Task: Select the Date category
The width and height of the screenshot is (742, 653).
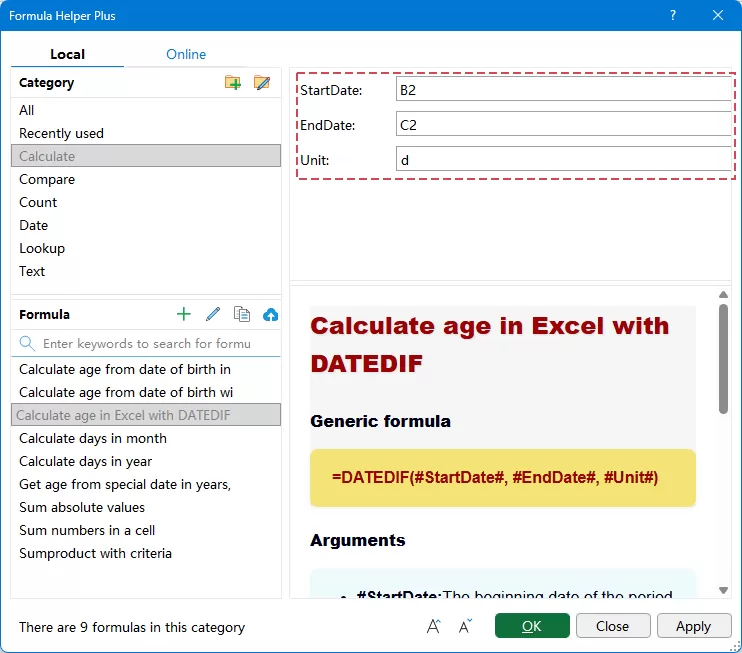Action: tap(146, 225)
